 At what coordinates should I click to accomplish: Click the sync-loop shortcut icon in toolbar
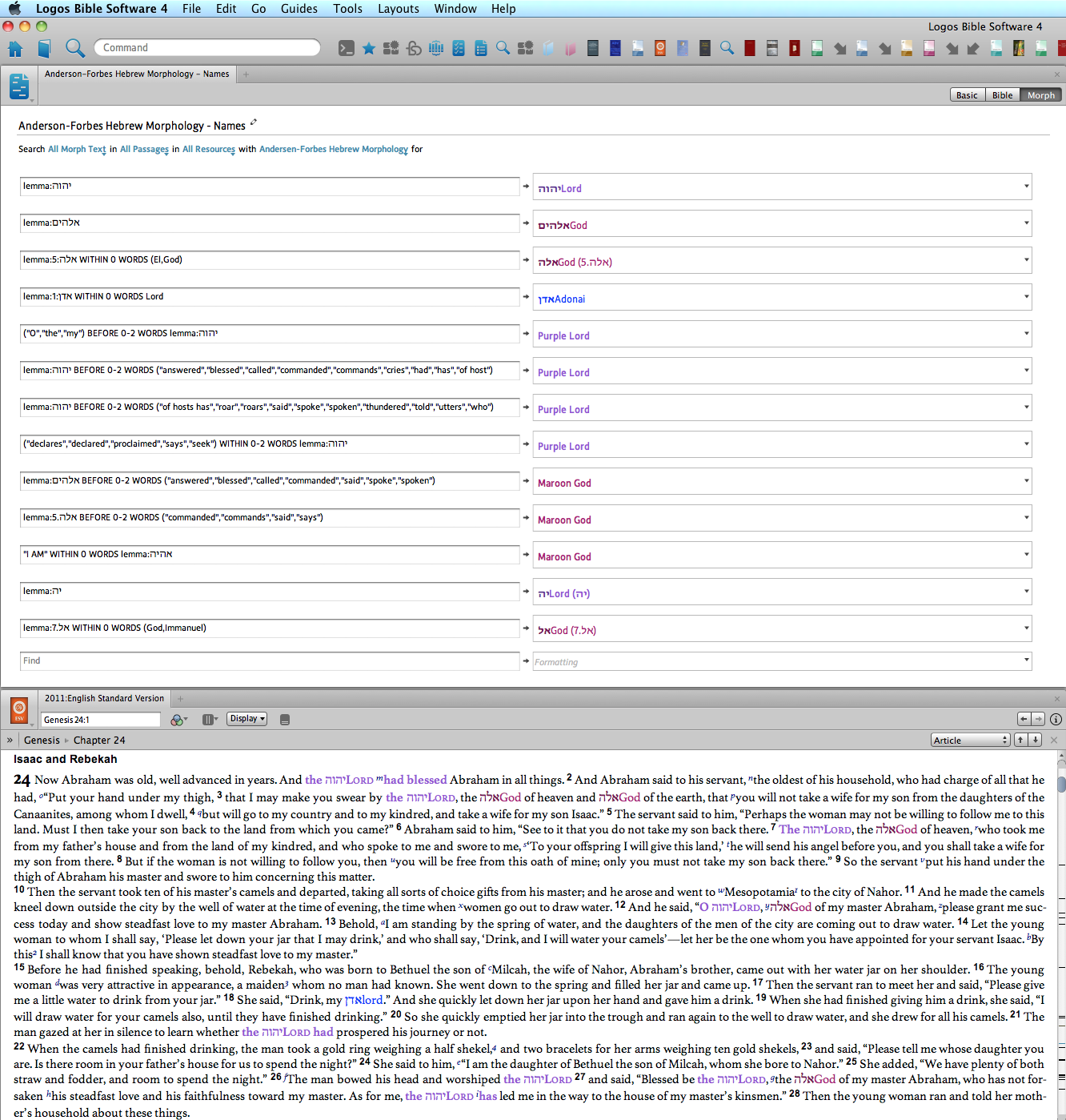pyautogui.click(x=414, y=49)
